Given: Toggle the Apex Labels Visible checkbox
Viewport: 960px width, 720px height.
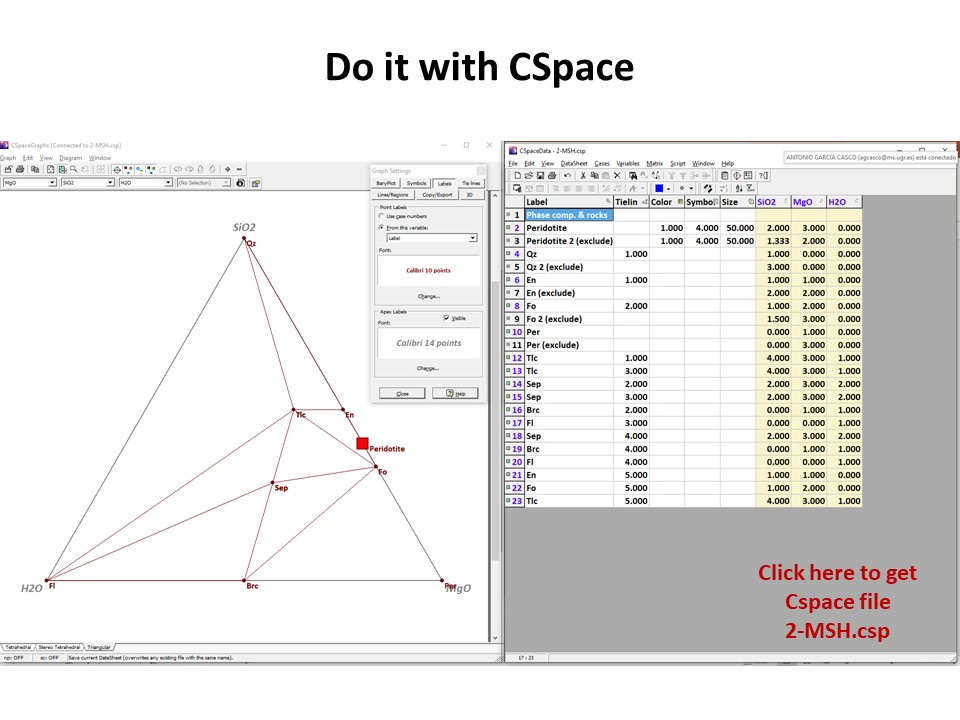Looking at the screenshot, I should pyautogui.click(x=446, y=318).
